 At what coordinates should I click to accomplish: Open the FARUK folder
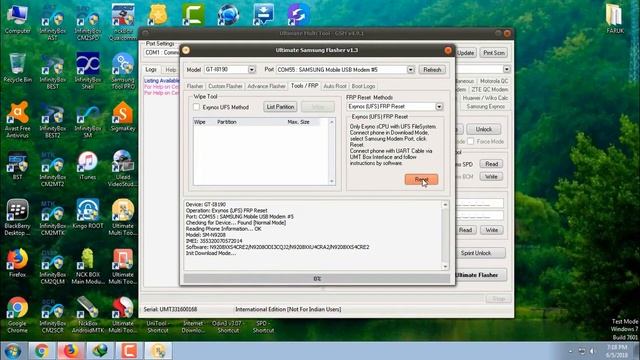[614, 19]
